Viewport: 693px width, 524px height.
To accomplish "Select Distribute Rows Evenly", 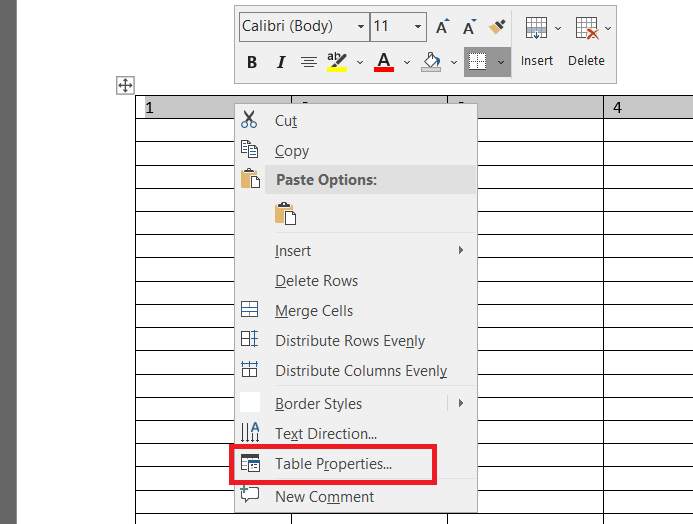I will tap(349, 341).
